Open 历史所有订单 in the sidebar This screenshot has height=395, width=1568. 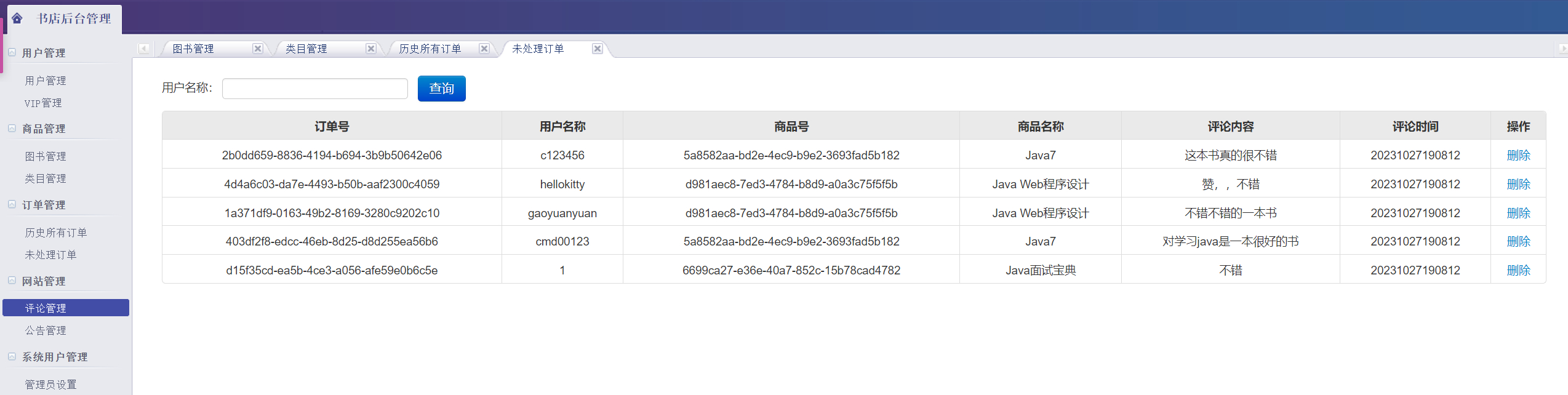point(56,233)
